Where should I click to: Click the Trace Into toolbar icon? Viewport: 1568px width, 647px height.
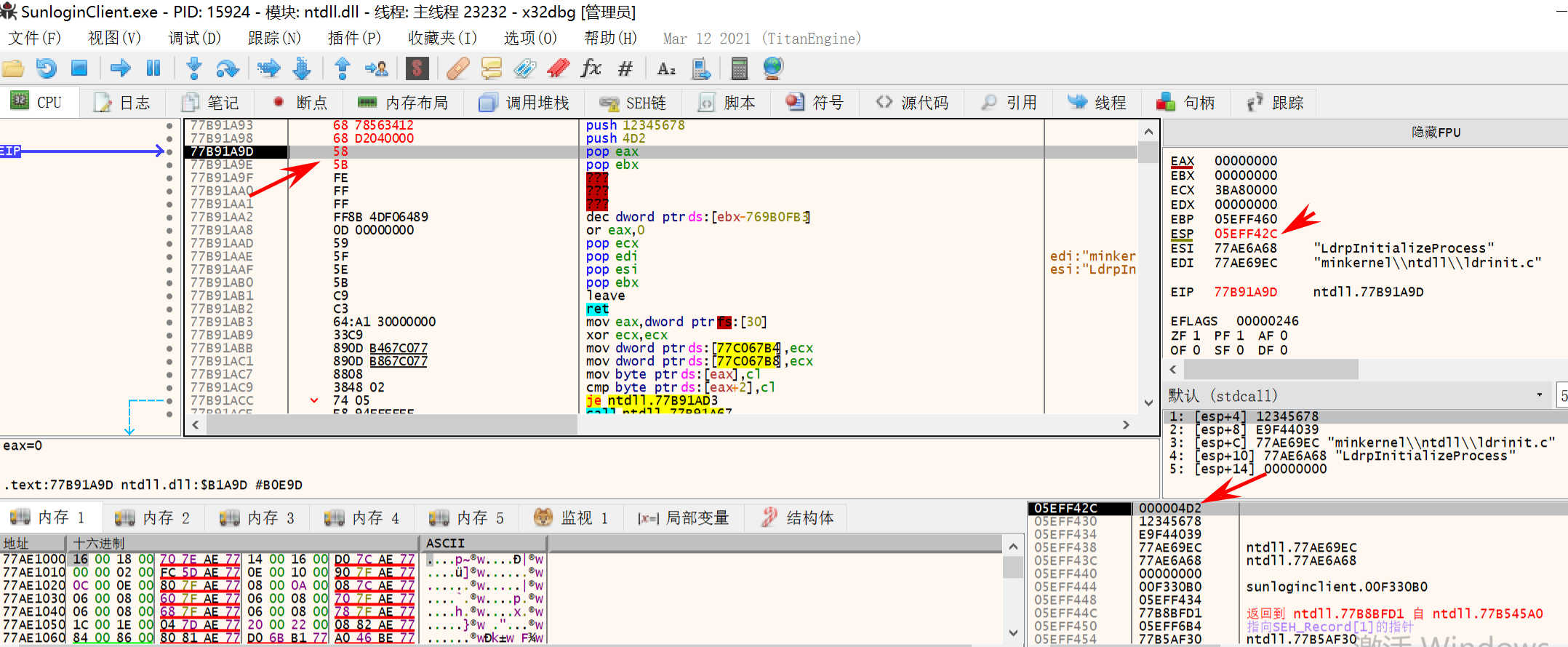point(268,68)
